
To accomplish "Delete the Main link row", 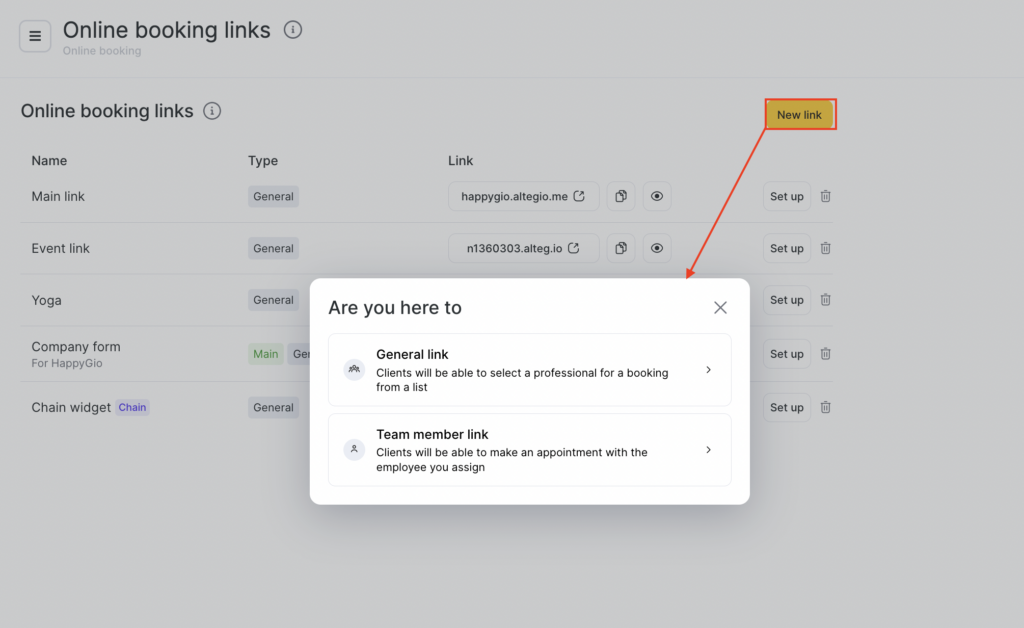I will (x=825, y=197).
